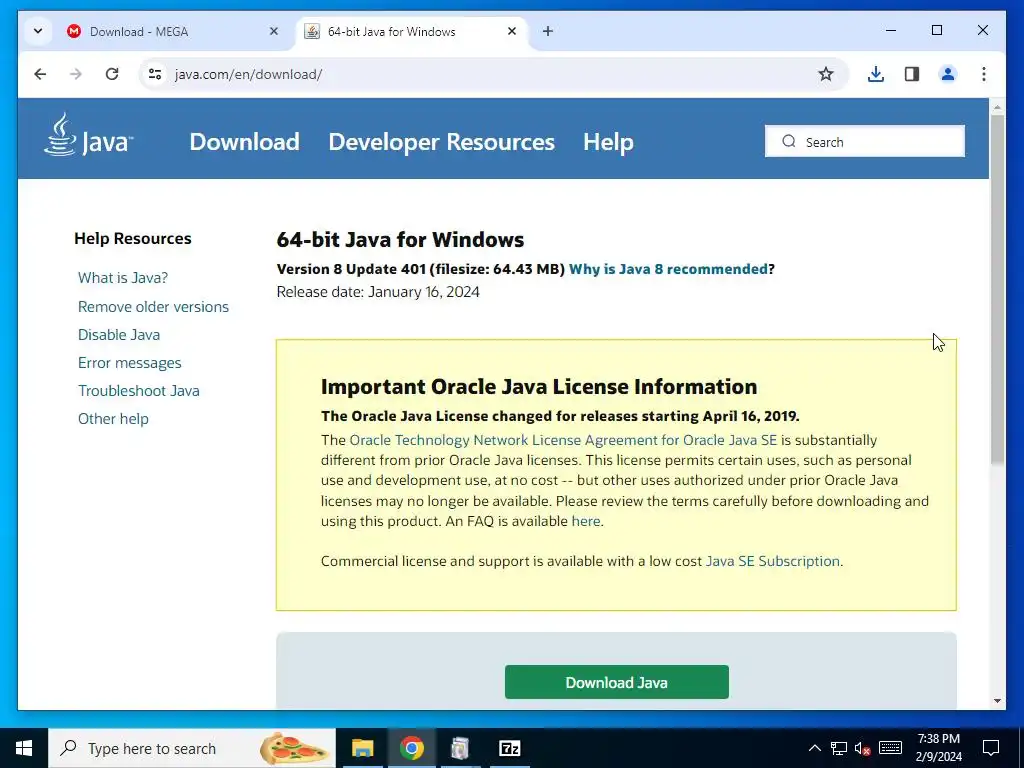Click the scrollbar up arrow
The image size is (1024, 768).
pyautogui.click(x=997, y=106)
